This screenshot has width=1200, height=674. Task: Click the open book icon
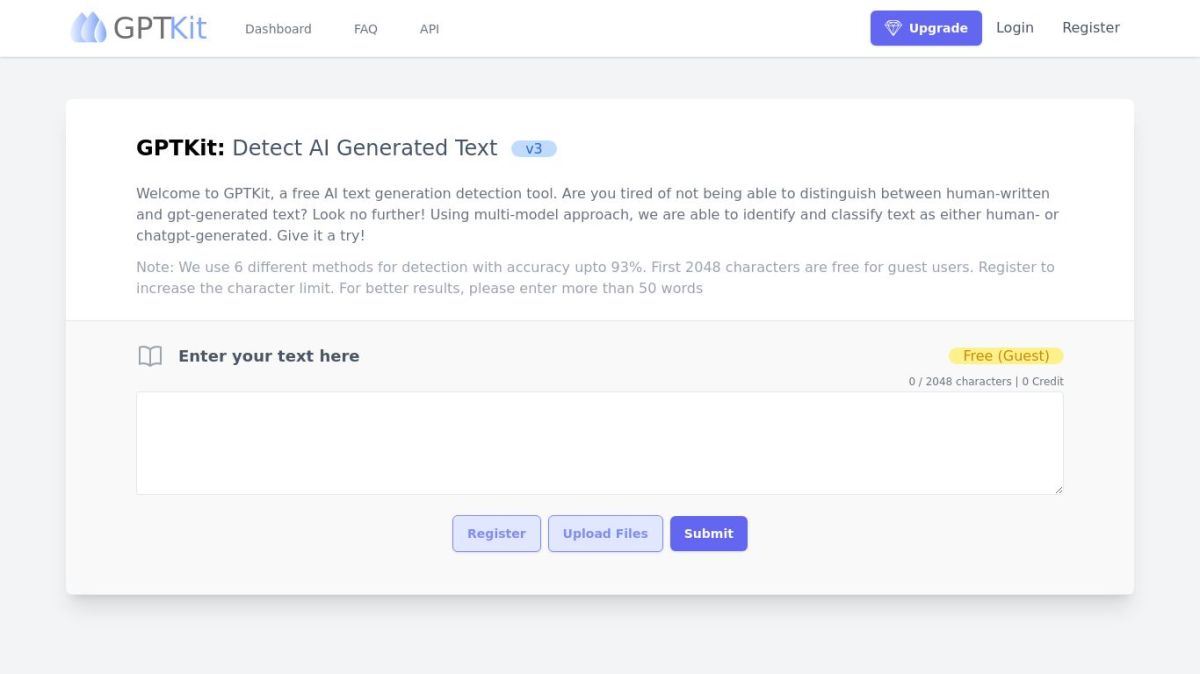(150, 356)
